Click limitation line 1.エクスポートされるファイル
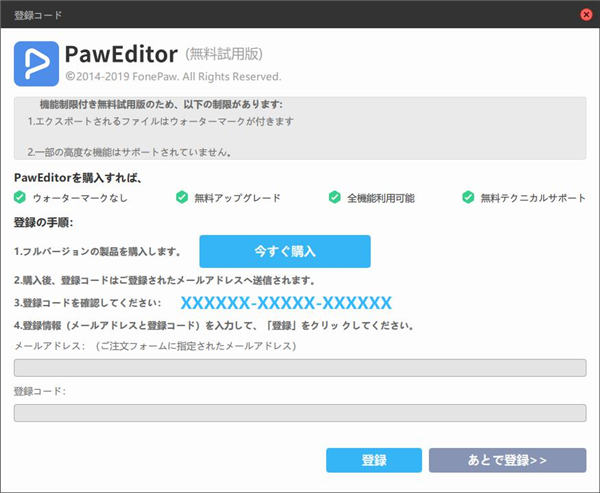The image size is (600, 493). [161, 121]
